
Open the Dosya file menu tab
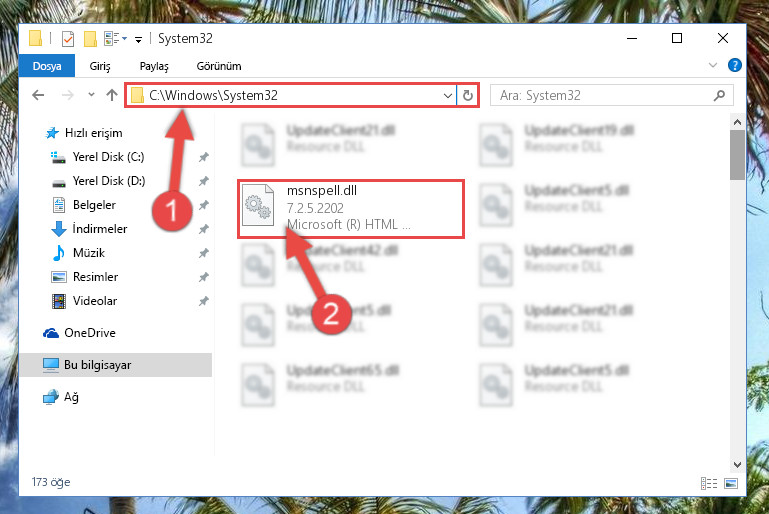[47, 66]
